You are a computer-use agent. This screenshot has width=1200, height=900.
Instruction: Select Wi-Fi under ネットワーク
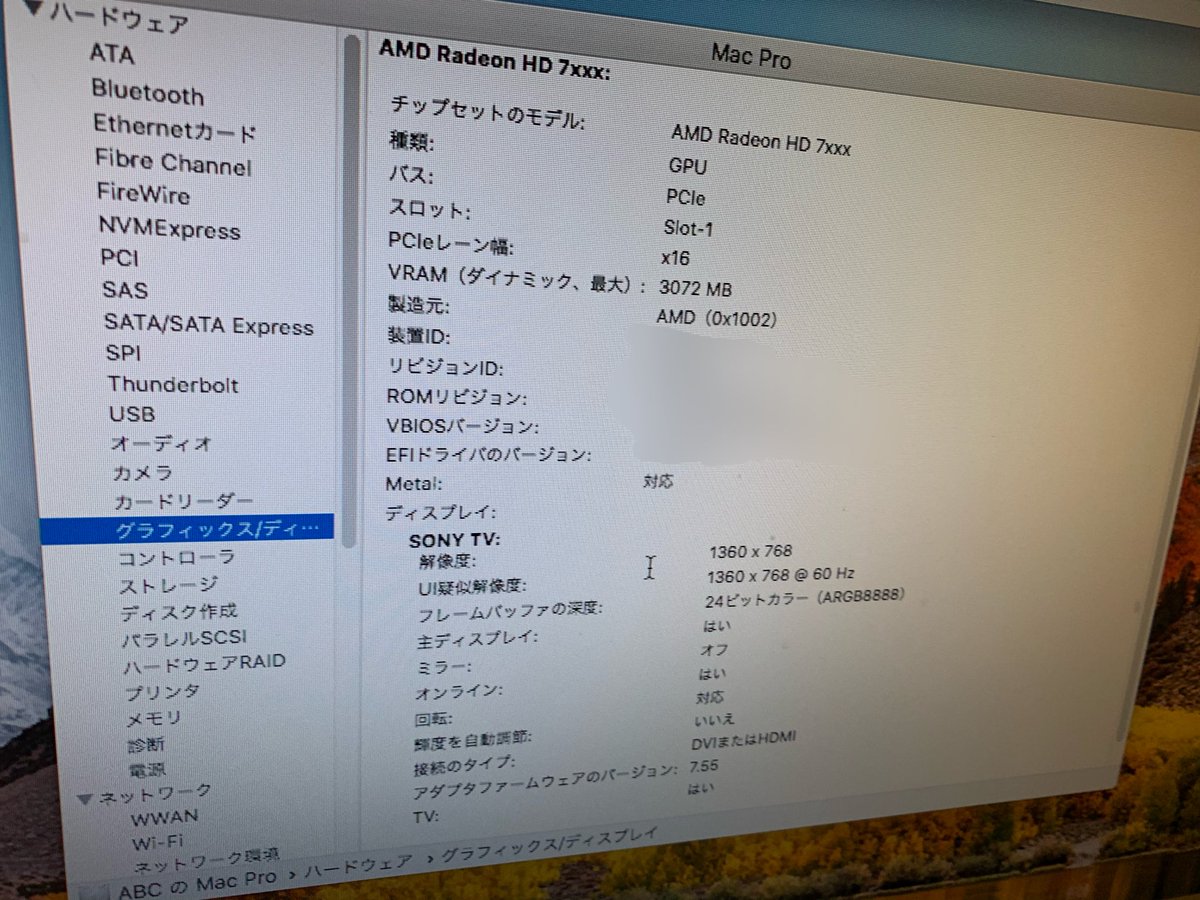(x=158, y=840)
